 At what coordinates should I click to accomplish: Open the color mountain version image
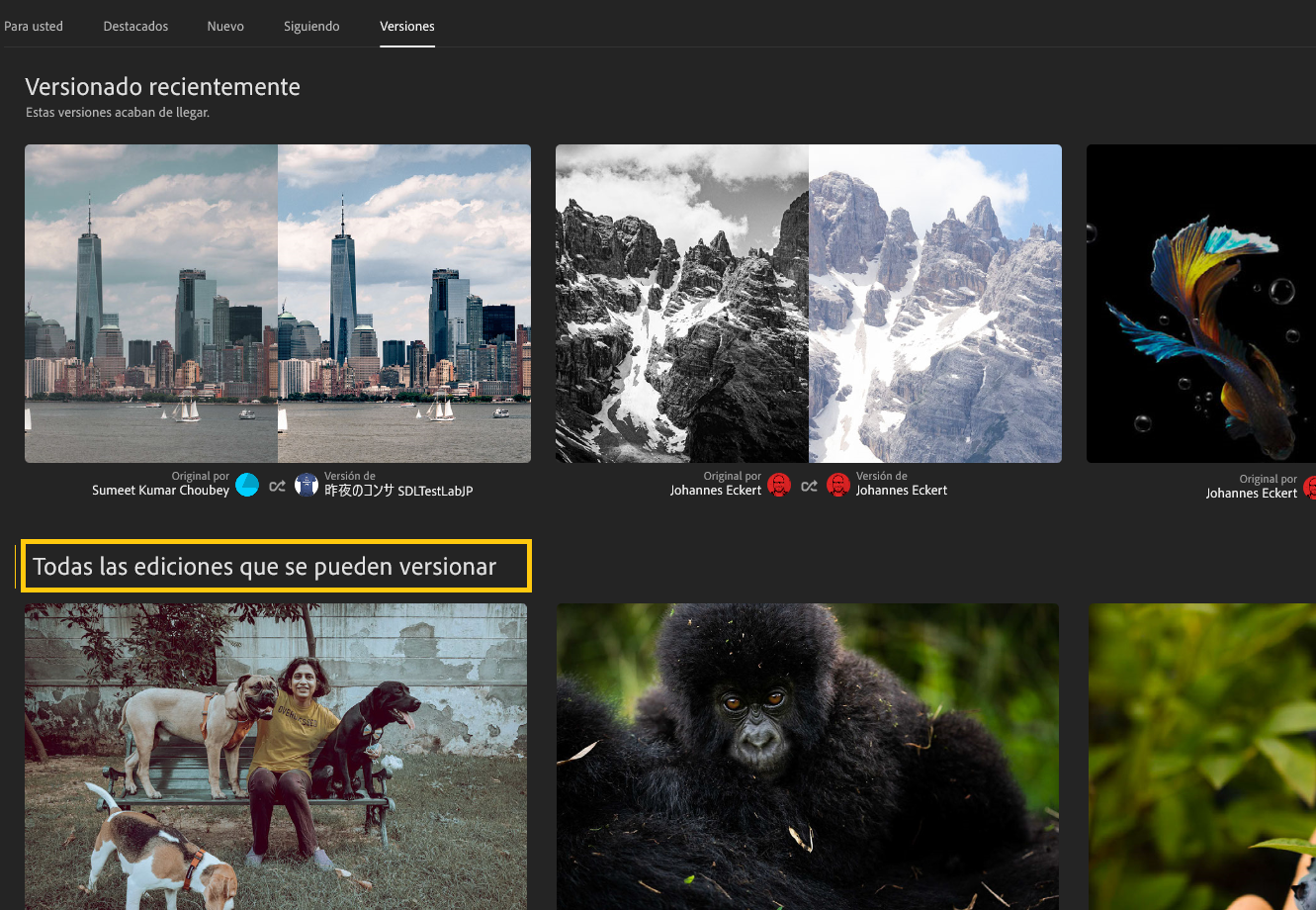[x=935, y=304]
